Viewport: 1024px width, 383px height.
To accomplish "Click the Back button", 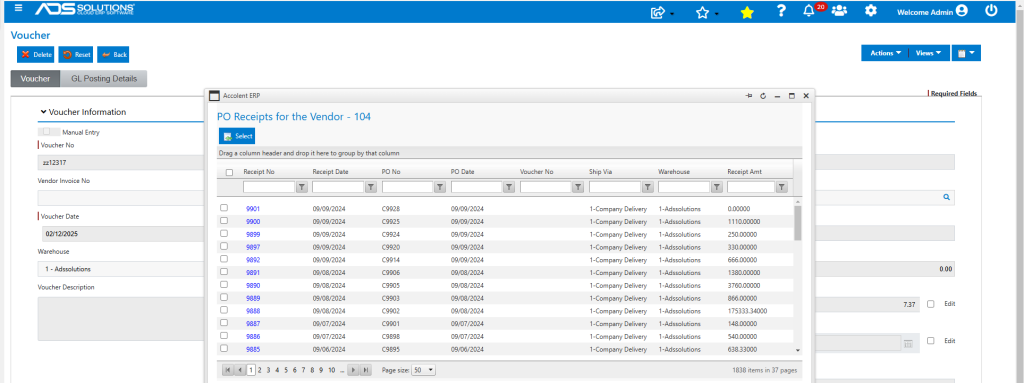I will (x=114, y=54).
